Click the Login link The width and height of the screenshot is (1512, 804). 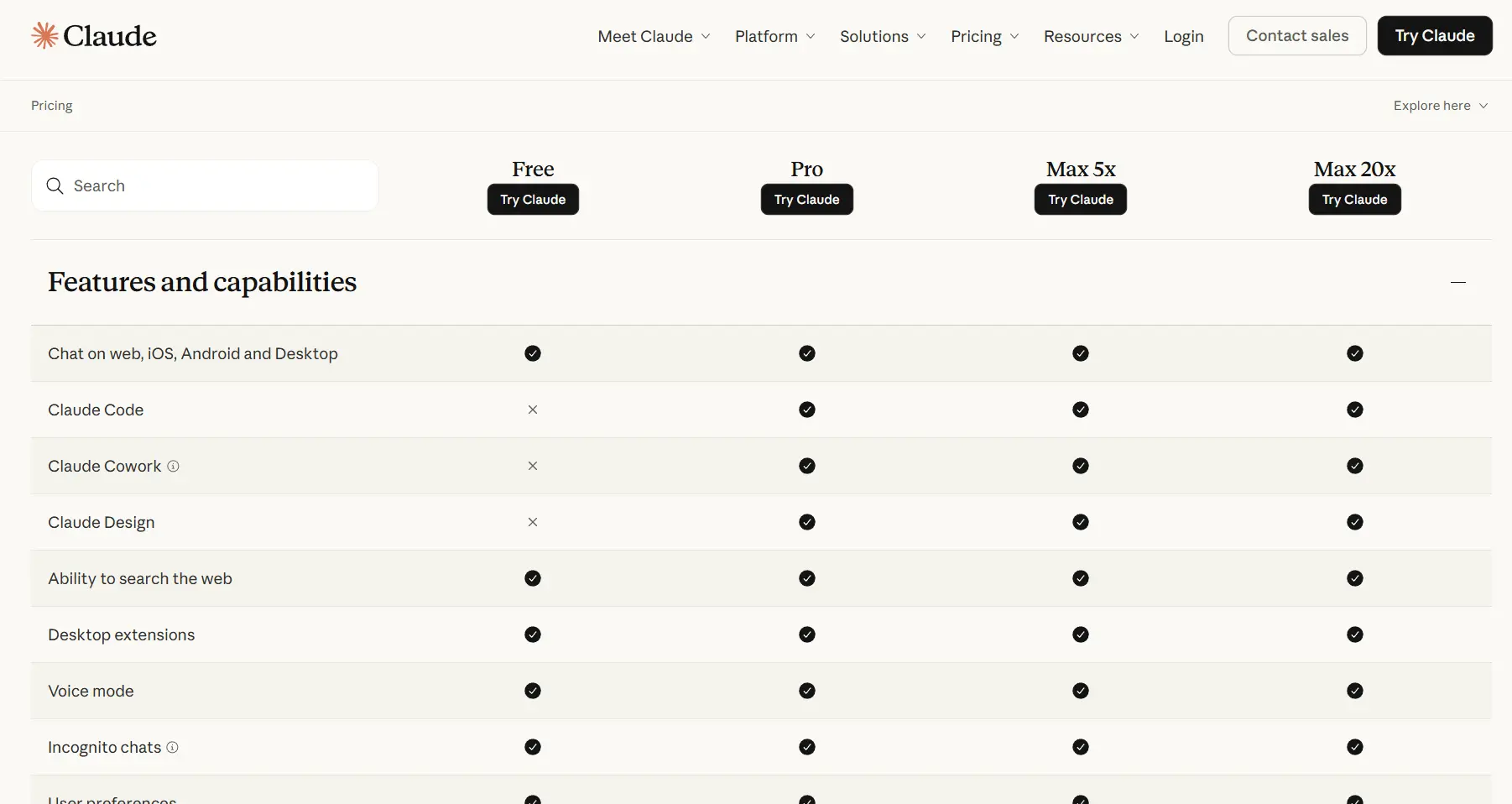[1184, 36]
